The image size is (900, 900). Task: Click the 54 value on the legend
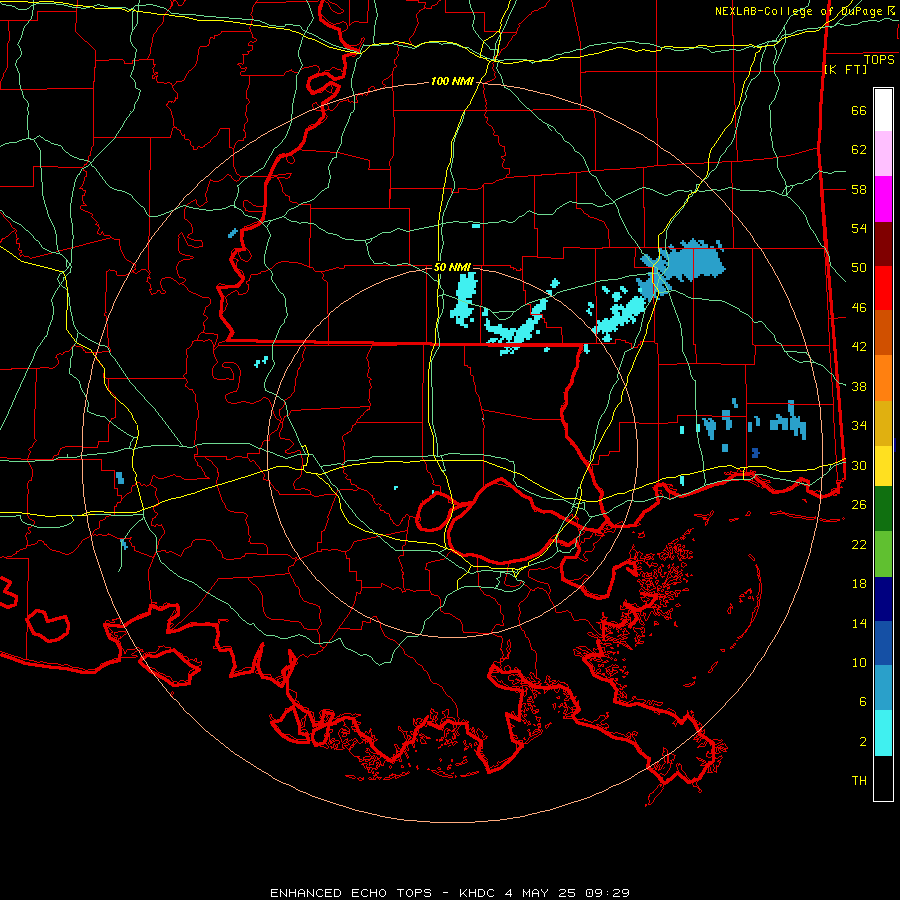click(x=859, y=228)
